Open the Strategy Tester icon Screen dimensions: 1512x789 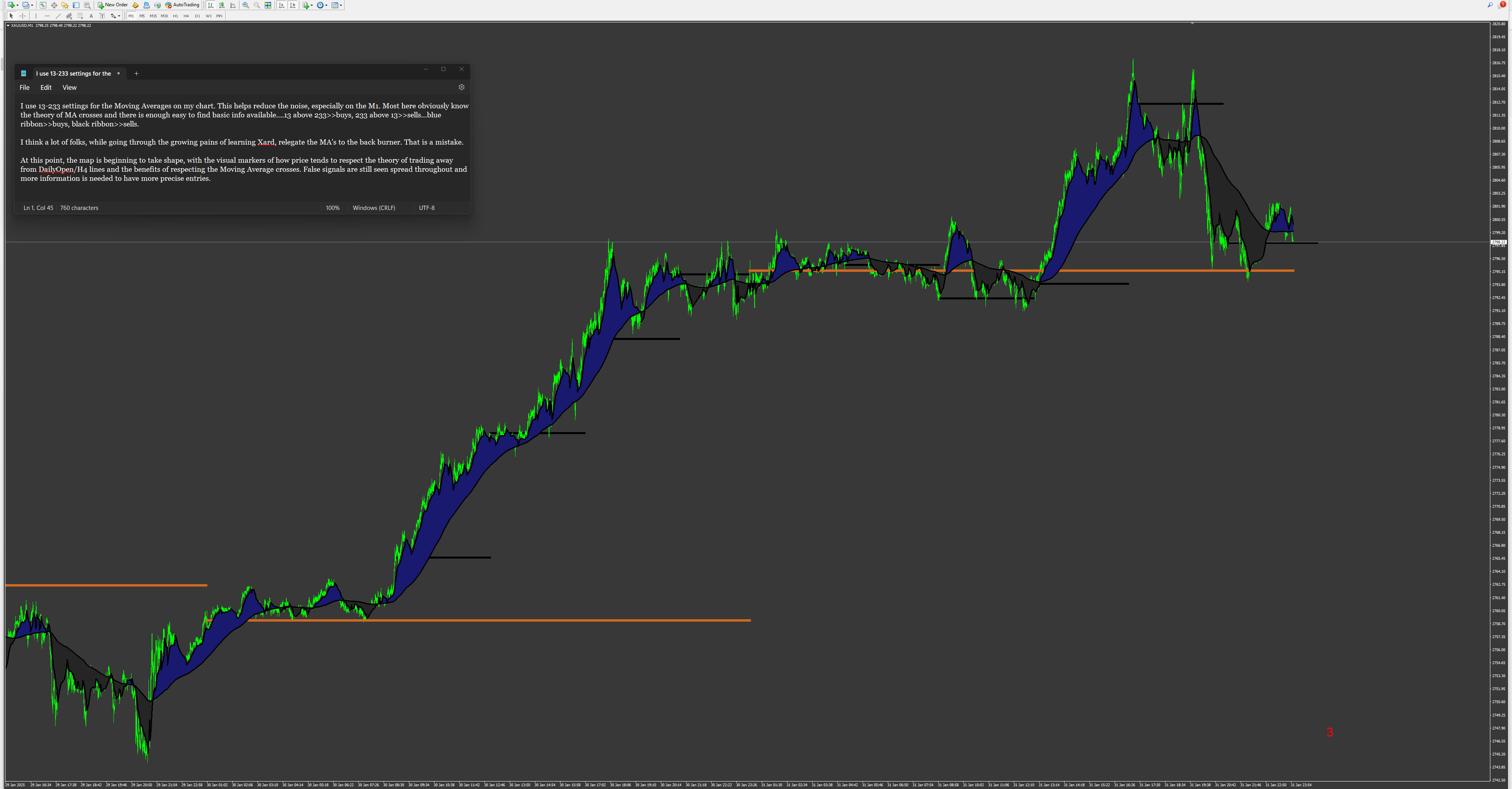coord(87,5)
